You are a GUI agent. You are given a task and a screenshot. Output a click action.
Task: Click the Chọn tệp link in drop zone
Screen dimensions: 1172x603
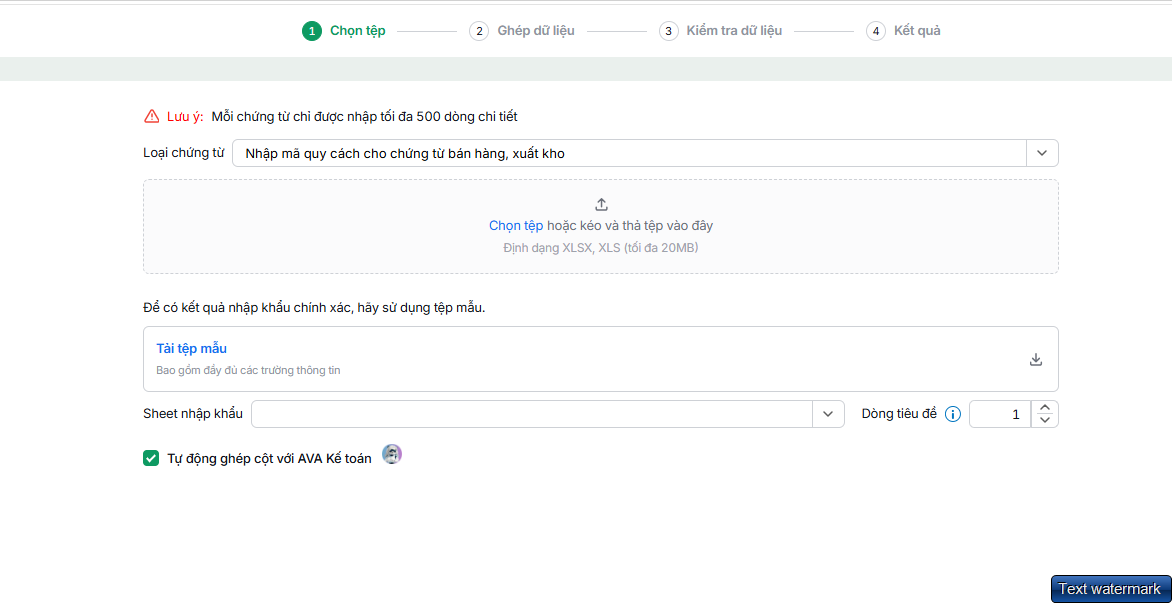pyautogui.click(x=516, y=226)
